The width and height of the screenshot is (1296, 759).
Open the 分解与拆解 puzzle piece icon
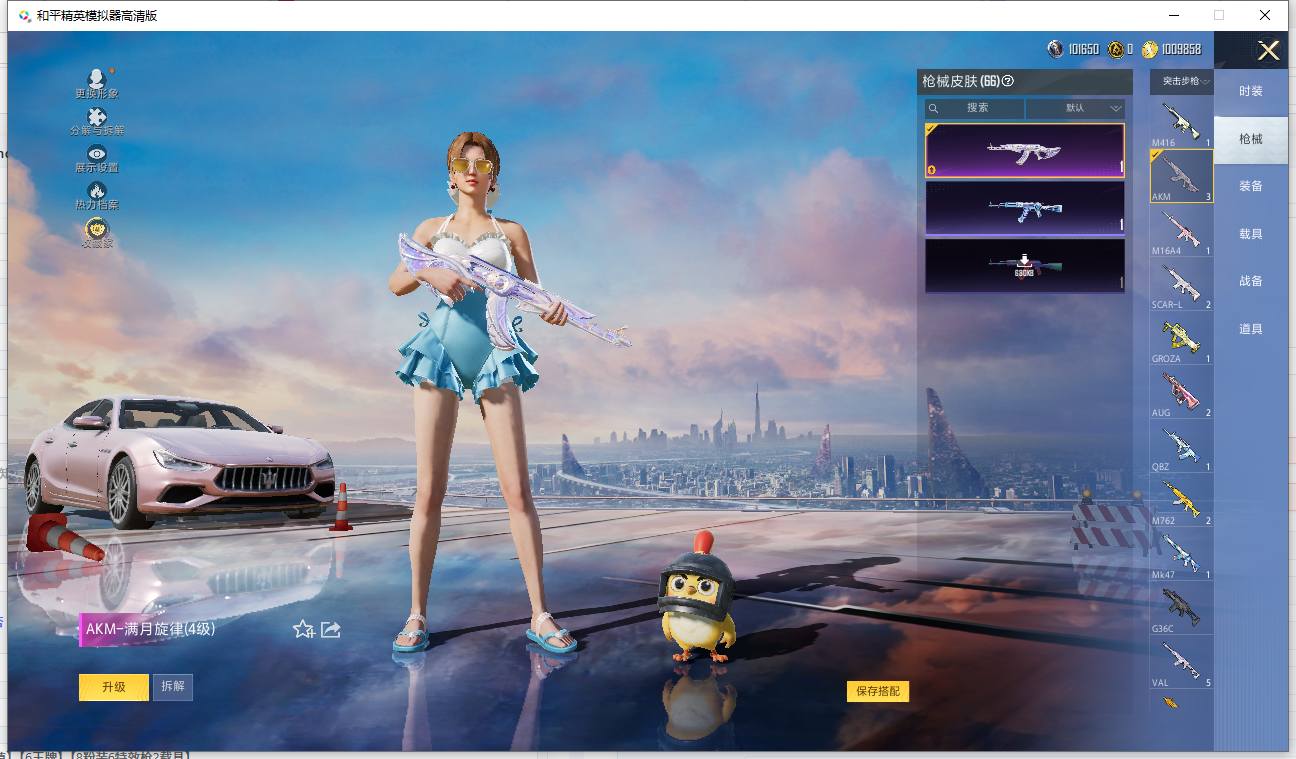[97, 117]
